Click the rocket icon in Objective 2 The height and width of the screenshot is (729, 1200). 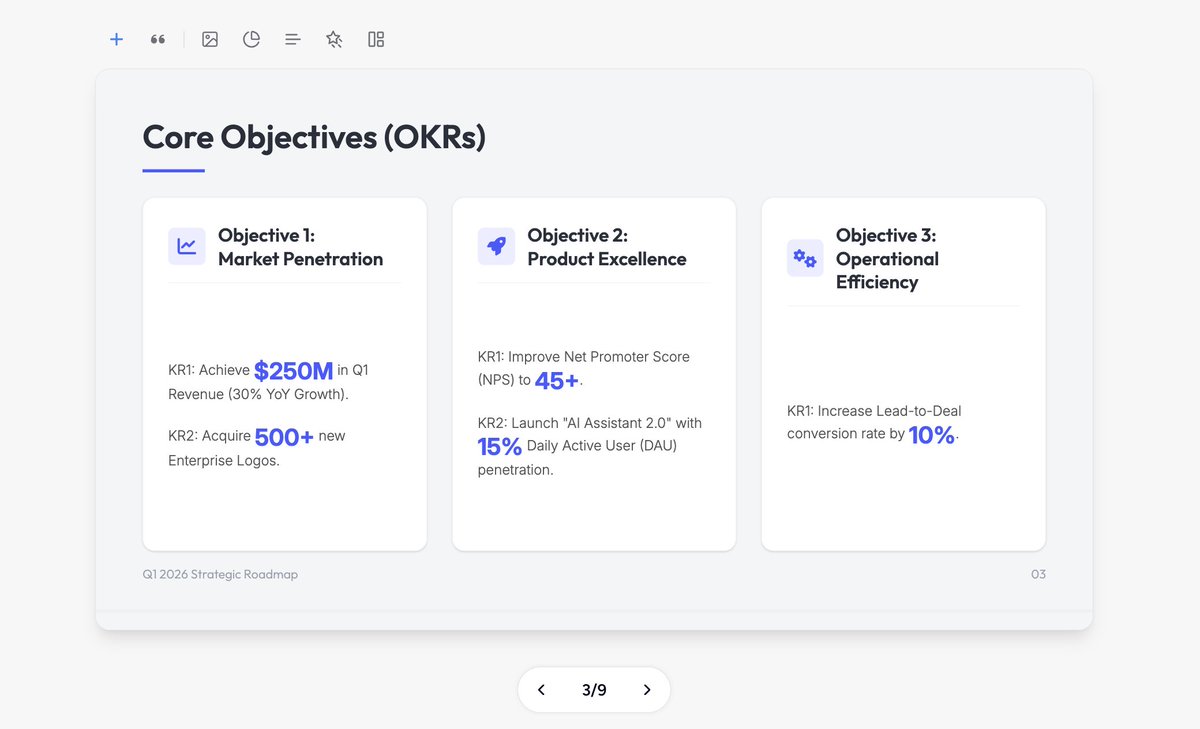point(496,246)
